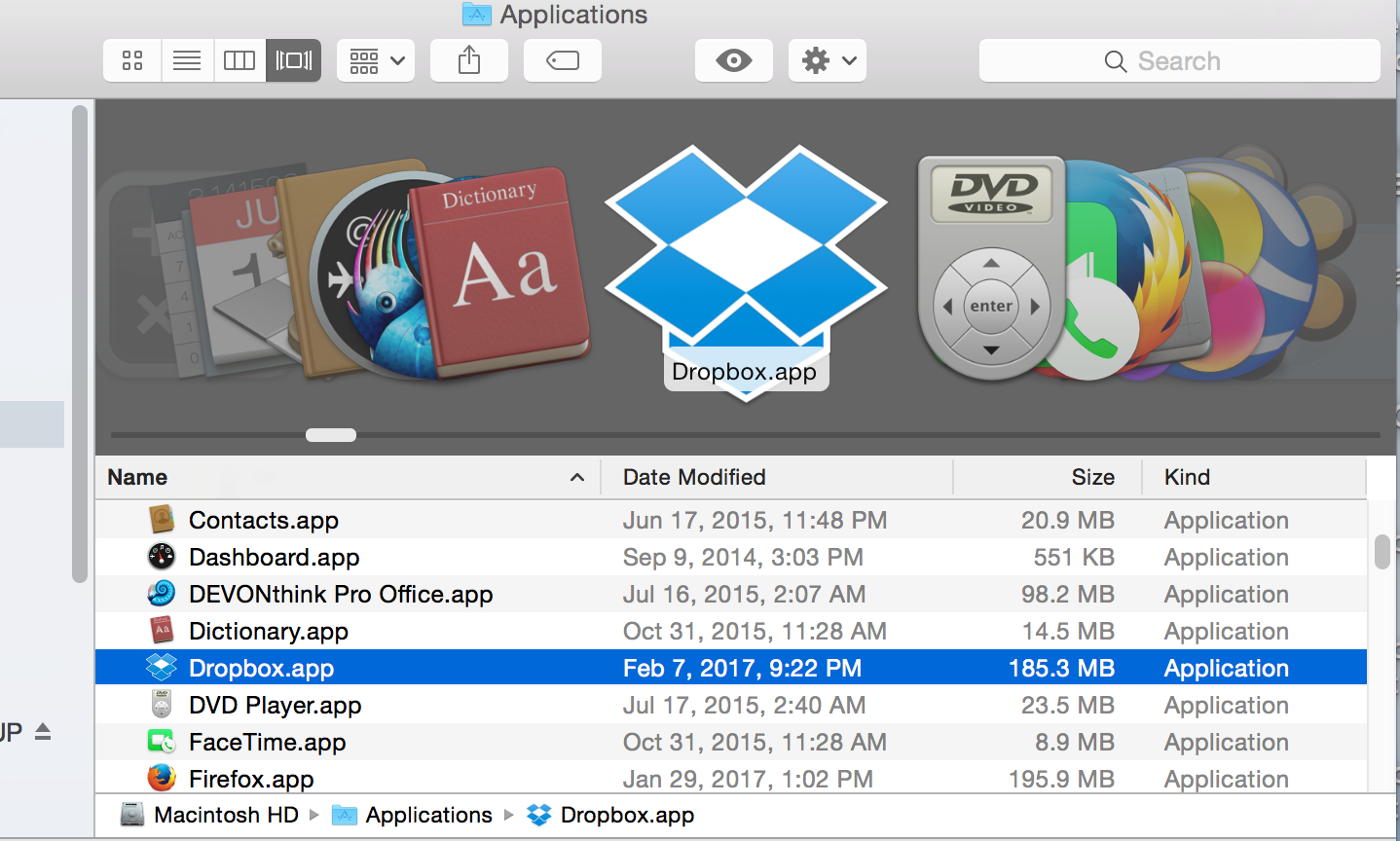Open the Action gear menu
Image resolution: width=1400 pixels, height=841 pixels.
tap(828, 60)
